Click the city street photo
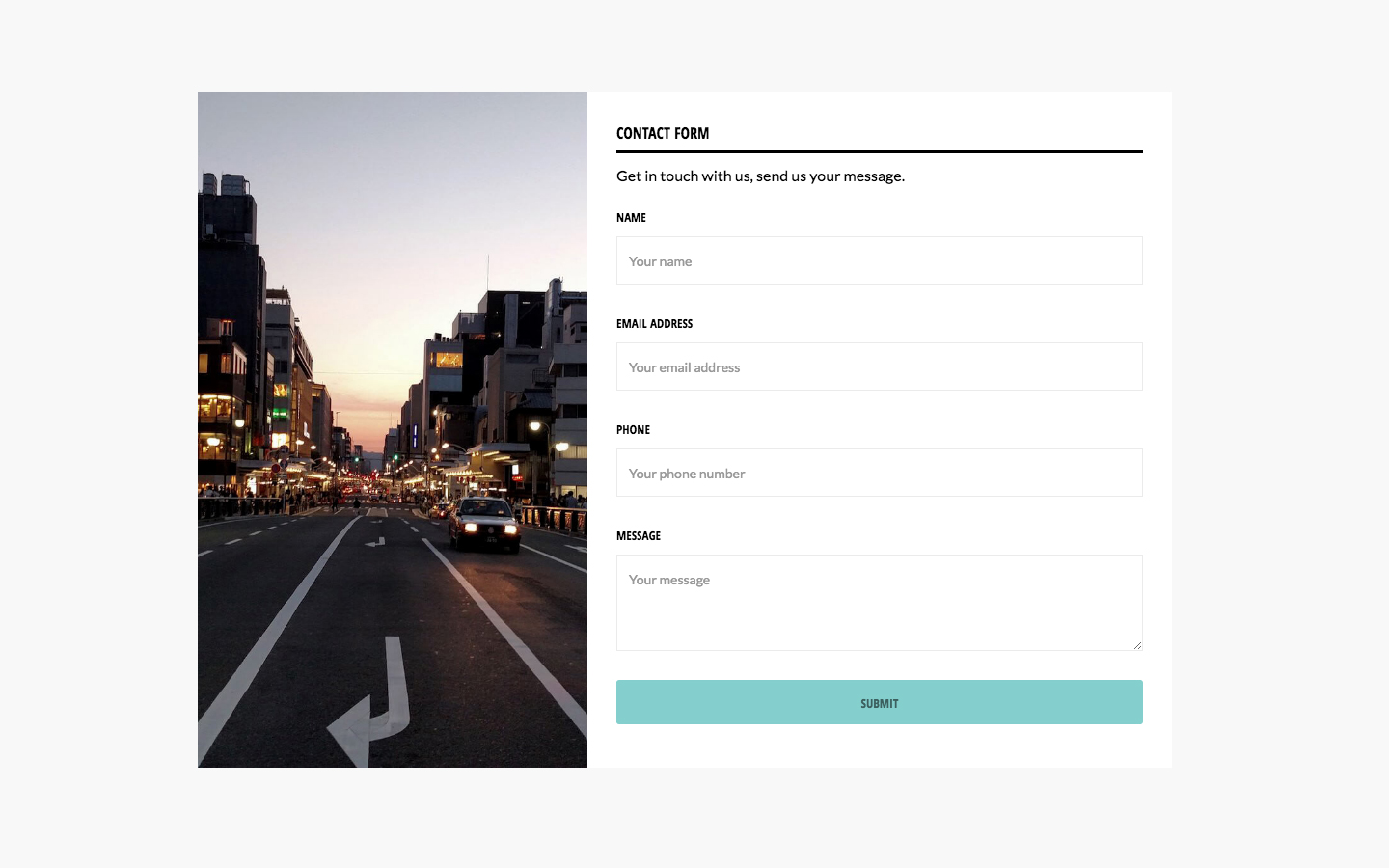The image size is (1389, 868). click(393, 429)
